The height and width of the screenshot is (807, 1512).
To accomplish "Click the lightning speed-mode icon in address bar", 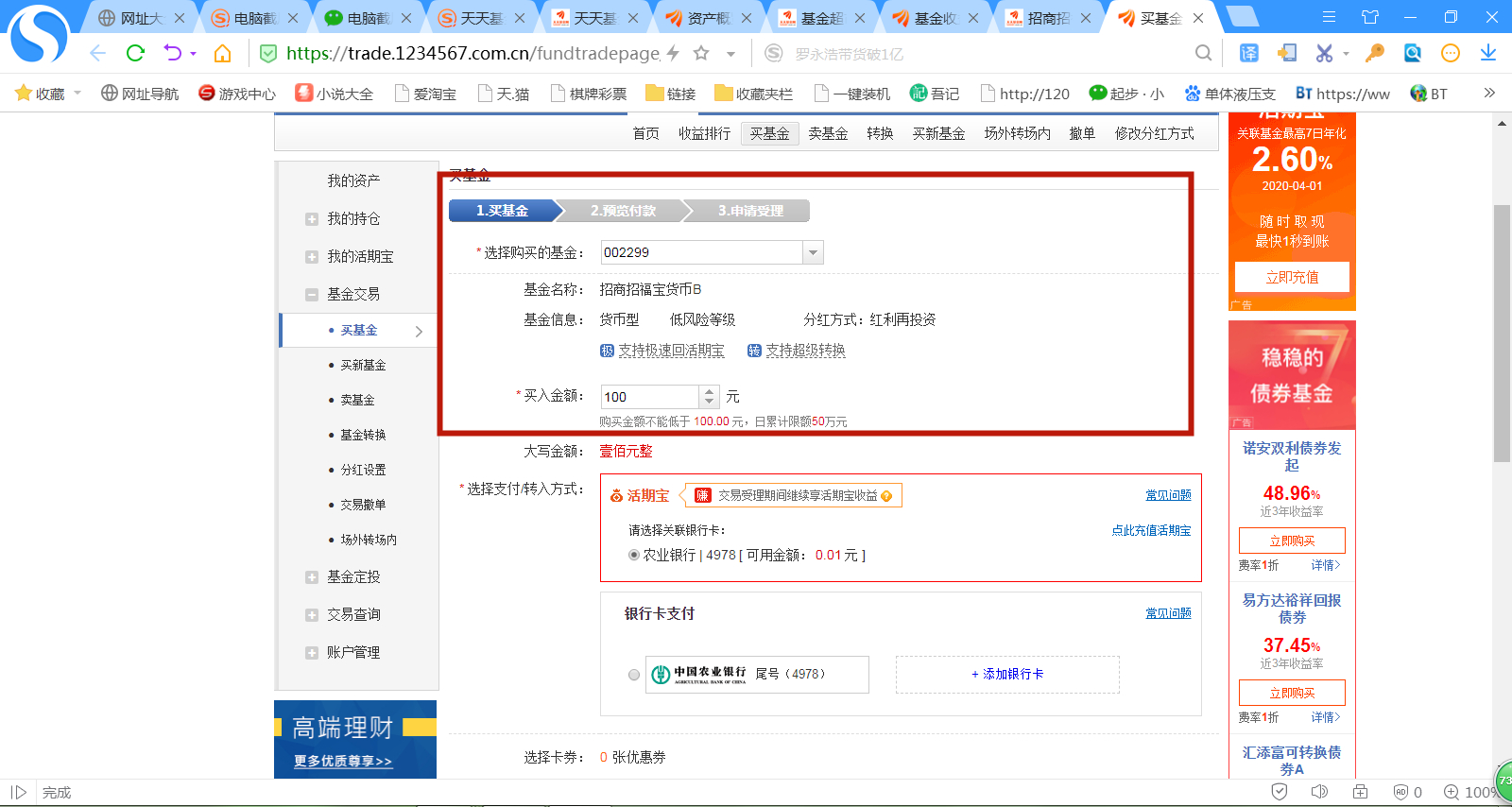I will (673, 53).
